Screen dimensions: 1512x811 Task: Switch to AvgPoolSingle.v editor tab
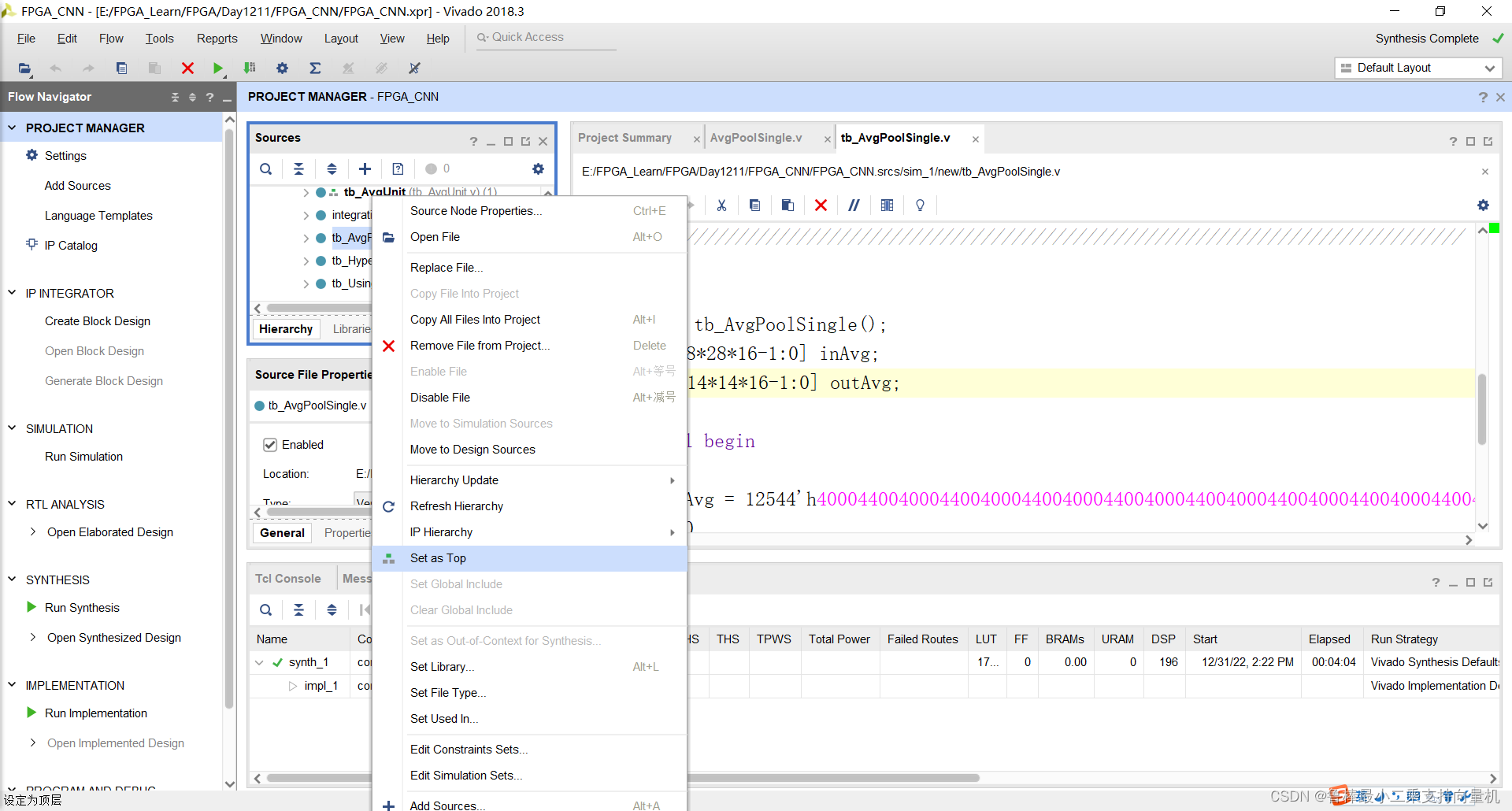click(x=756, y=138)
